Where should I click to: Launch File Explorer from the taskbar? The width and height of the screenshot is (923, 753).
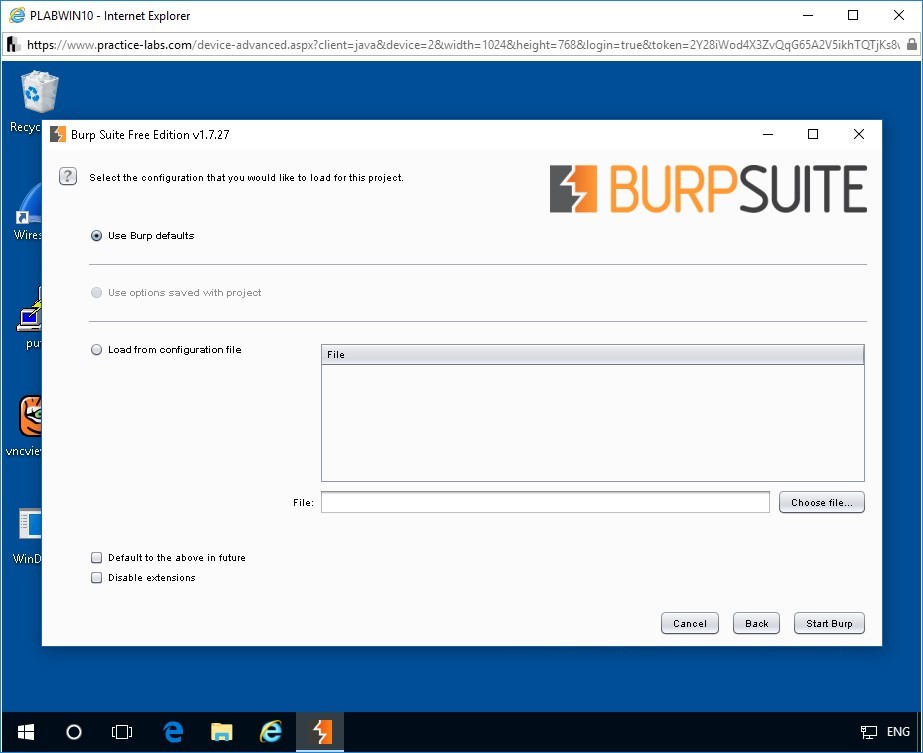[221, 732]
